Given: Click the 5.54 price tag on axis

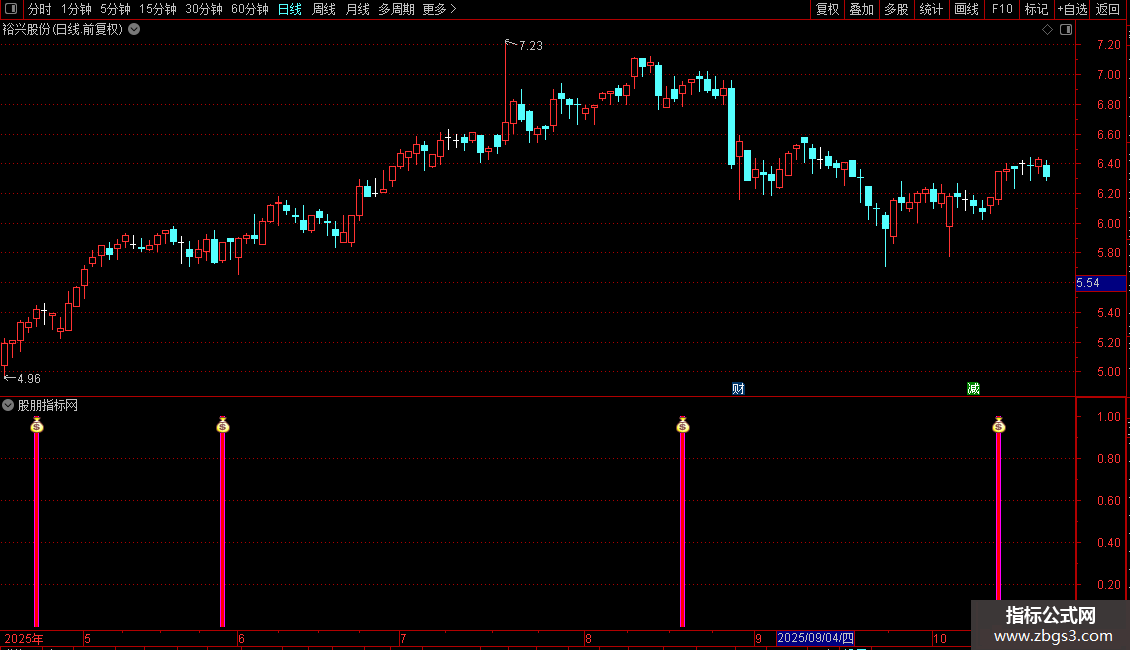Looking at the screenshot, I should coord(1100,283).
